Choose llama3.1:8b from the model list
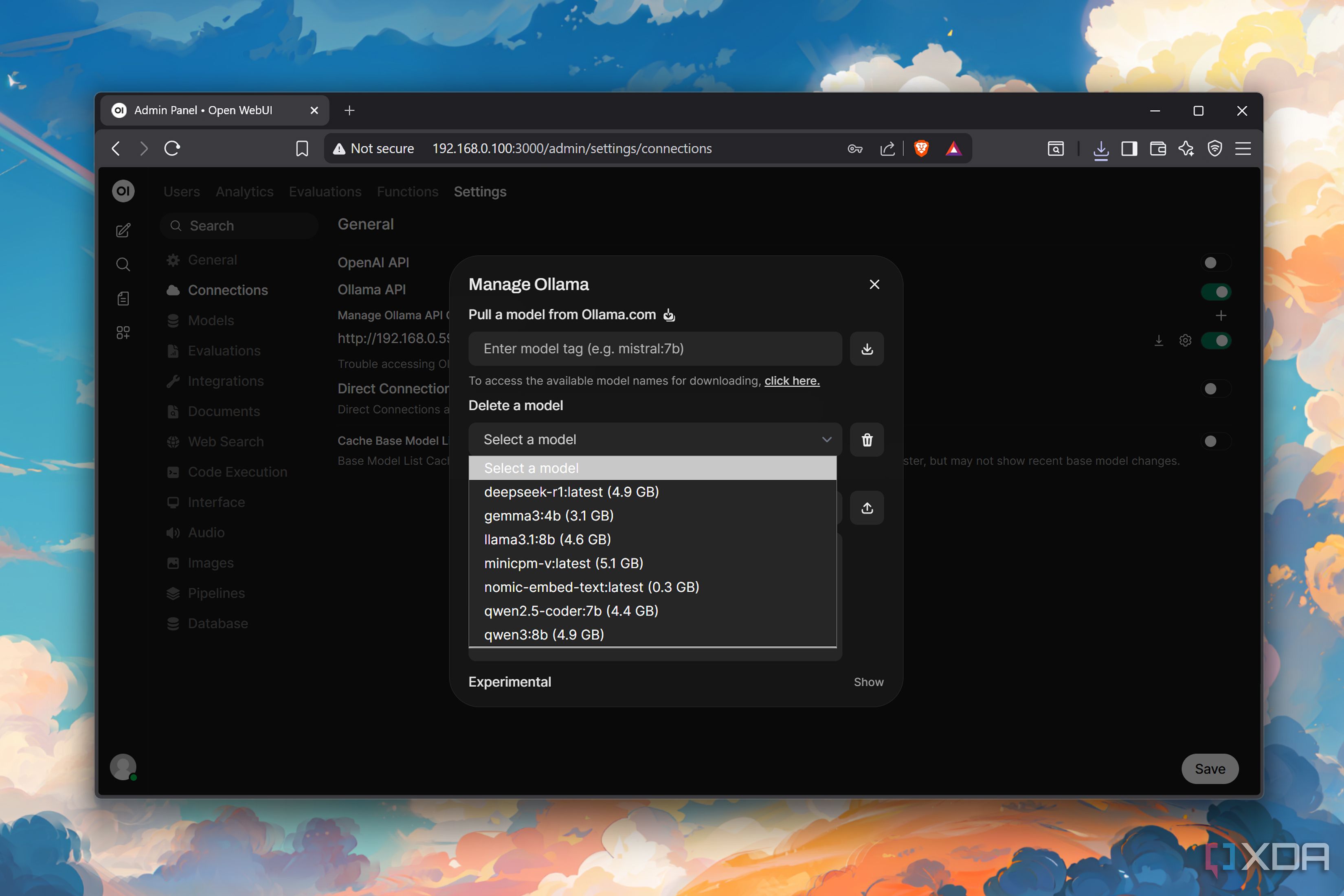Viewport: 1344px width, 896px height. [x=652, y=539]
